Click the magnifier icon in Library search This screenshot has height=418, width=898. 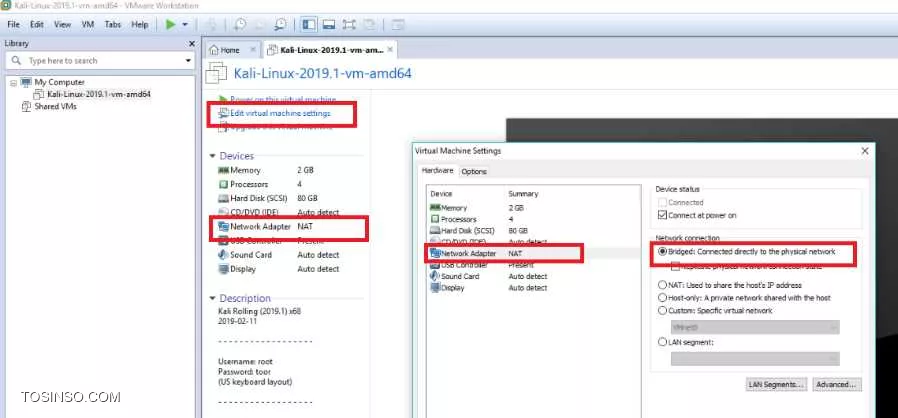click(16, 60)
